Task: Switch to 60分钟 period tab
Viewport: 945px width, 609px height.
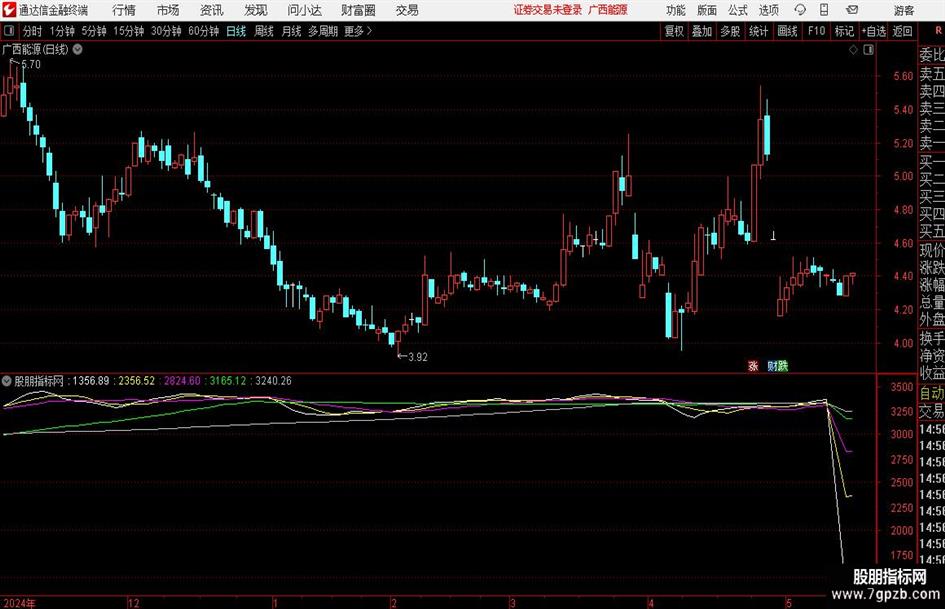Action: (x=204, y=31)
